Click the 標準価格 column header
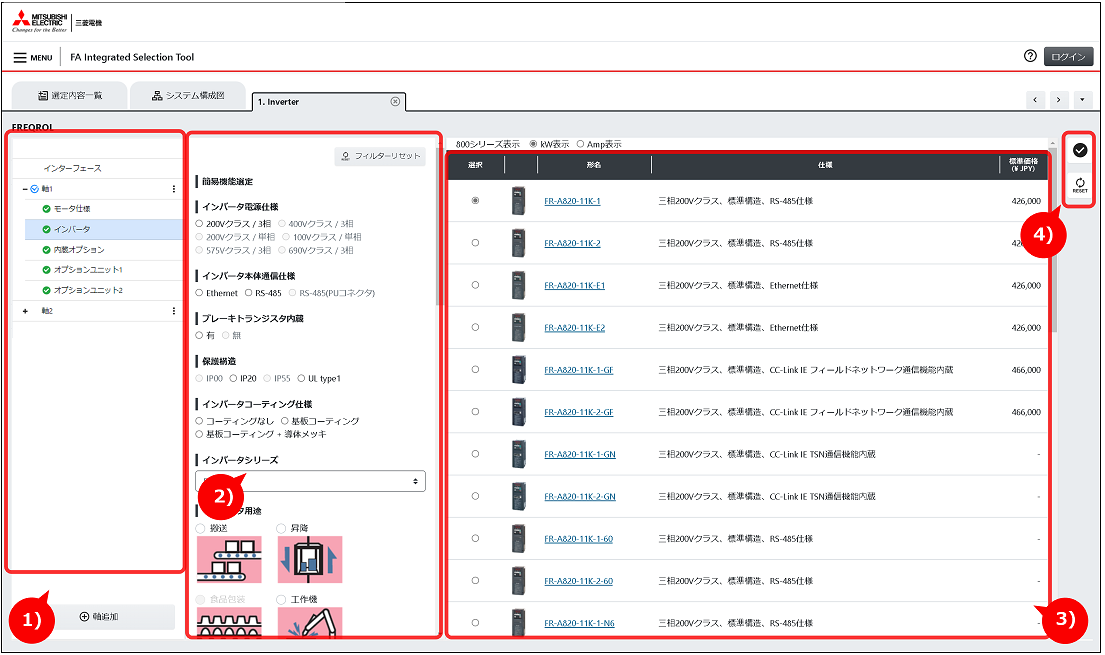 pos(1023,165)
